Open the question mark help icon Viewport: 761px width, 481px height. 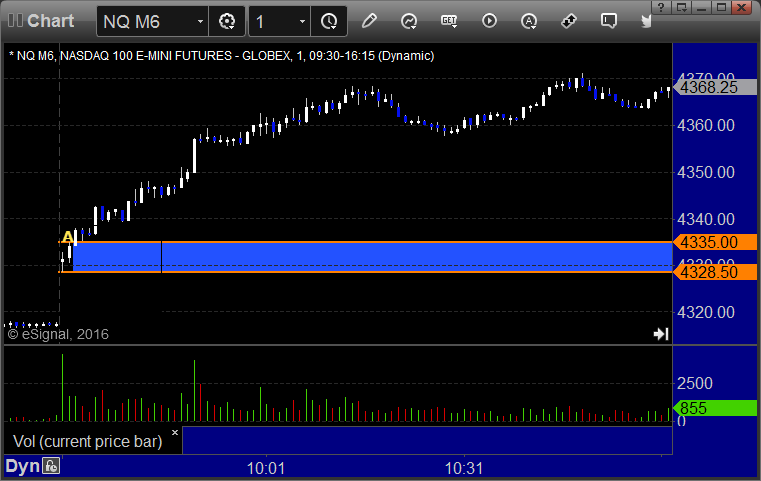[661, 7]
